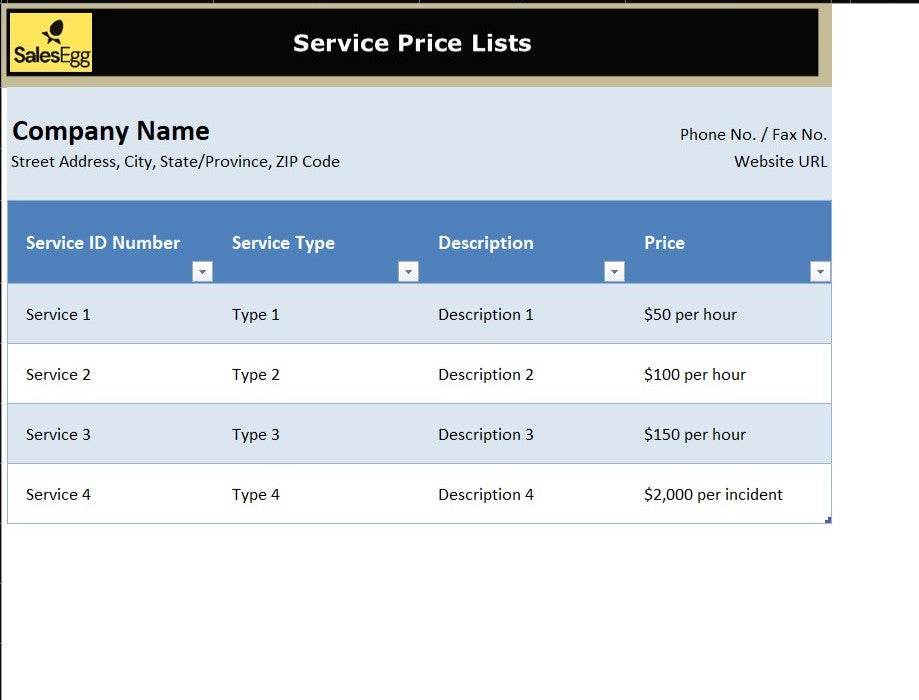Select the Company Name cell
Image resolution: width=919 pixels, height=700 pixels.
[x=111, y=131]
